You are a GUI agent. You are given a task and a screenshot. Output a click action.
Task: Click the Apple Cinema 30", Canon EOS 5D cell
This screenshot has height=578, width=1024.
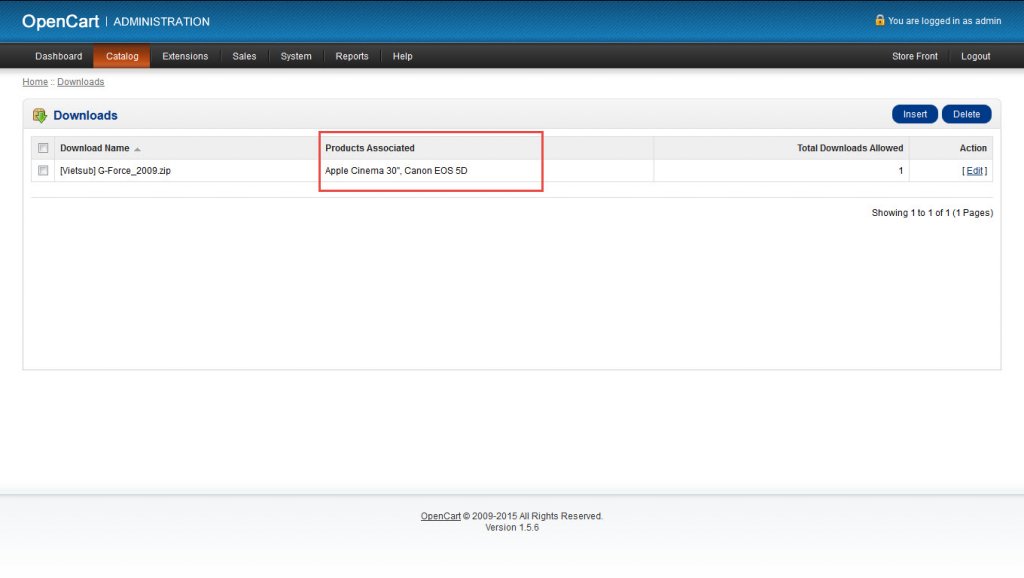[x=396, y=170]
